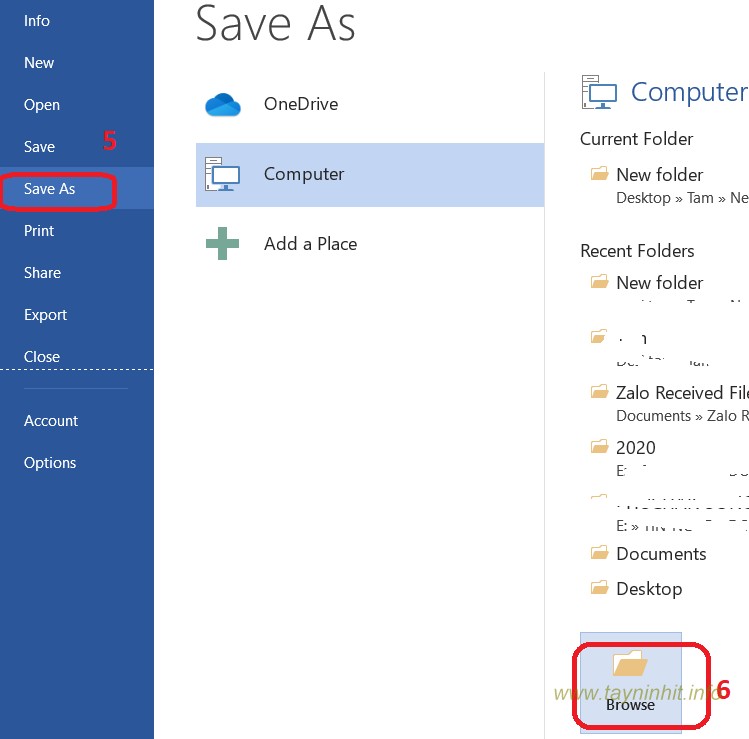
Task: Click the folder icon beside 2020
Action: (x=600, y=447)
